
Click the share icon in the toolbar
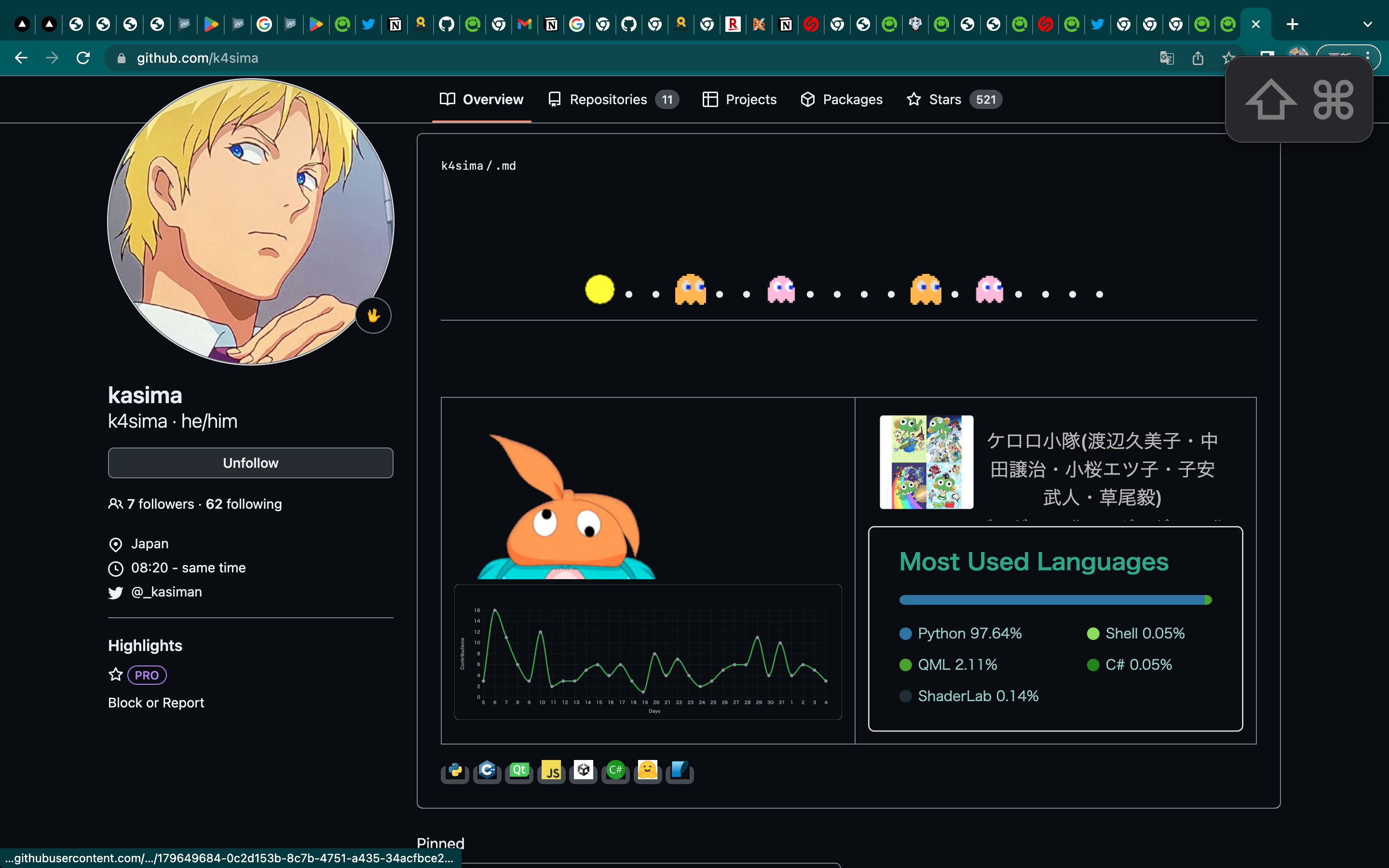(1198, 58)
